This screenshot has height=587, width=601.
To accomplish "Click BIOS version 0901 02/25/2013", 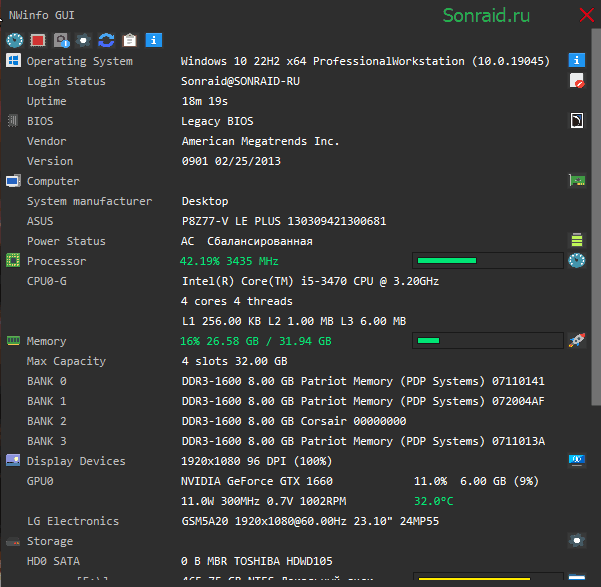I will click(x=231, y=161).
